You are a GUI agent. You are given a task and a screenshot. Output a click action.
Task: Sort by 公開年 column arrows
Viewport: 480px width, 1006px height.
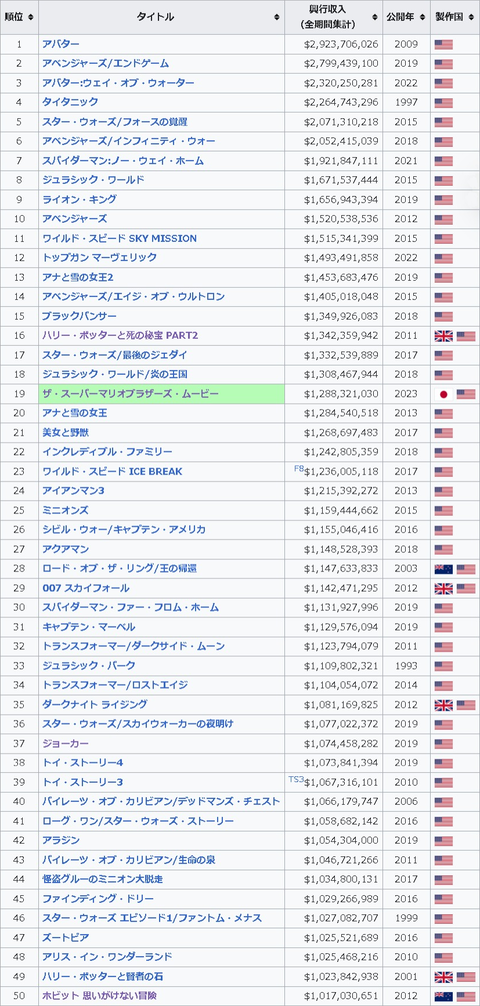pos(422,17)
